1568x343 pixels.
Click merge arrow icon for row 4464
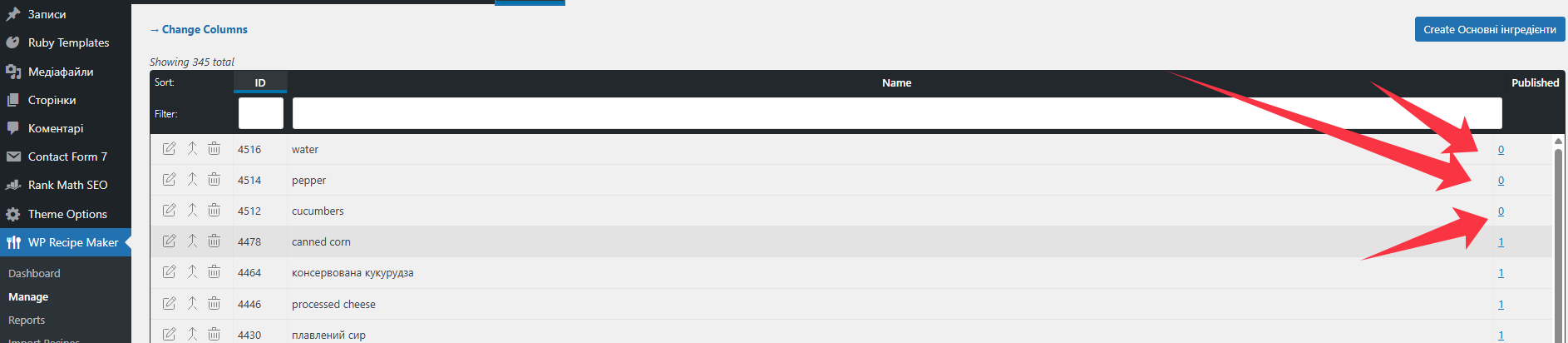coord(192,272)
